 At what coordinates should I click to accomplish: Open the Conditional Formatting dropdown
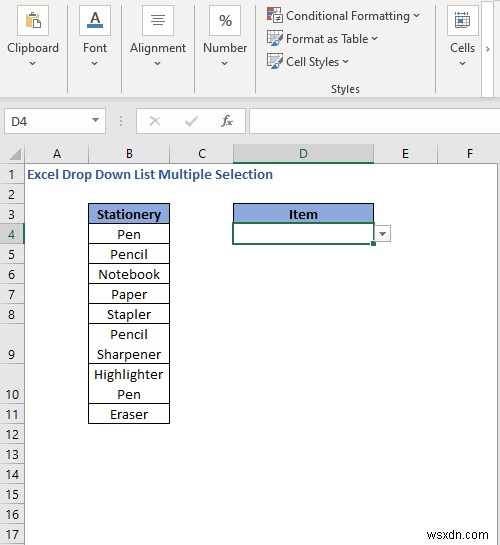point(416,16)
